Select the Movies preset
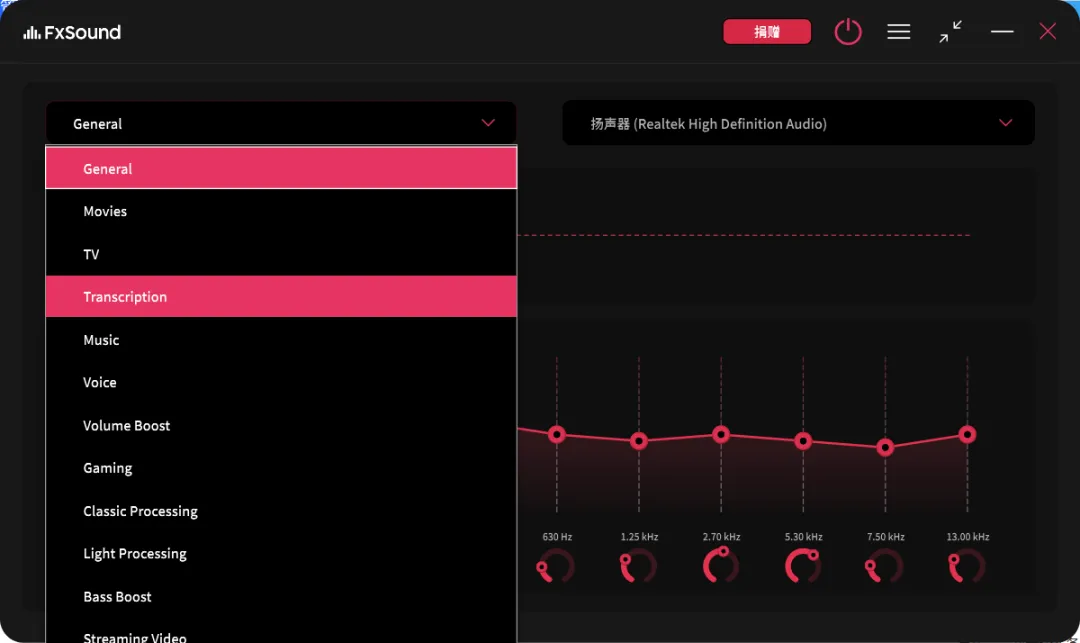The image size is (1080, 643). click(x=281, y=211)
